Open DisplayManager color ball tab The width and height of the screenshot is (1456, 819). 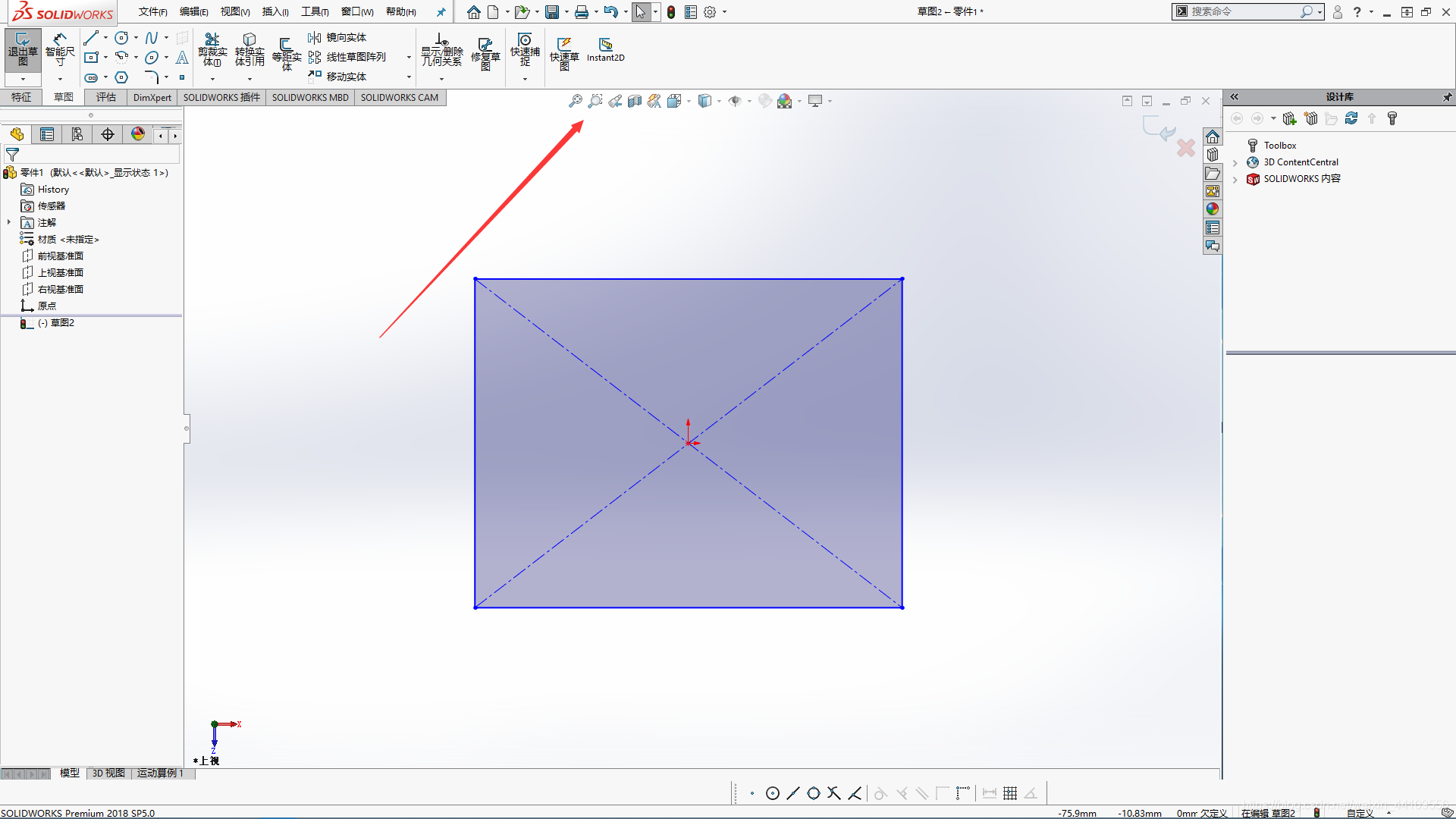coord(138,134)
